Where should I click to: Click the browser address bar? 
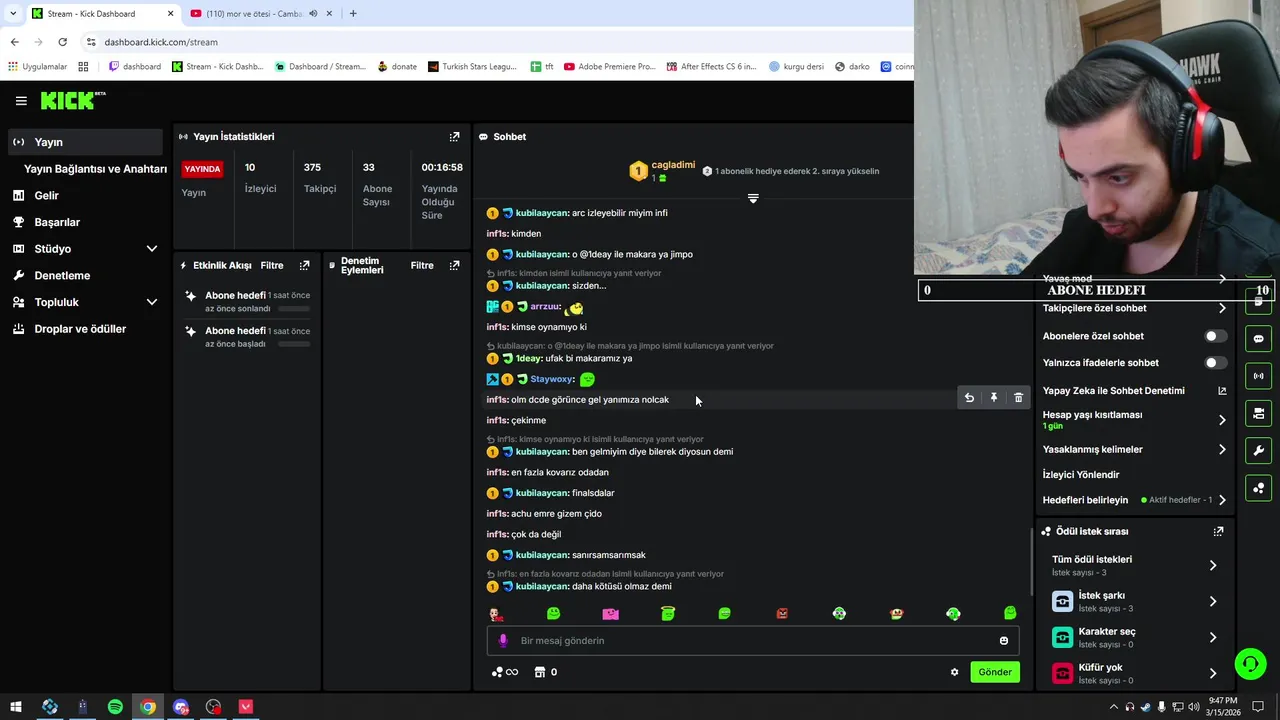click(495, 42)
